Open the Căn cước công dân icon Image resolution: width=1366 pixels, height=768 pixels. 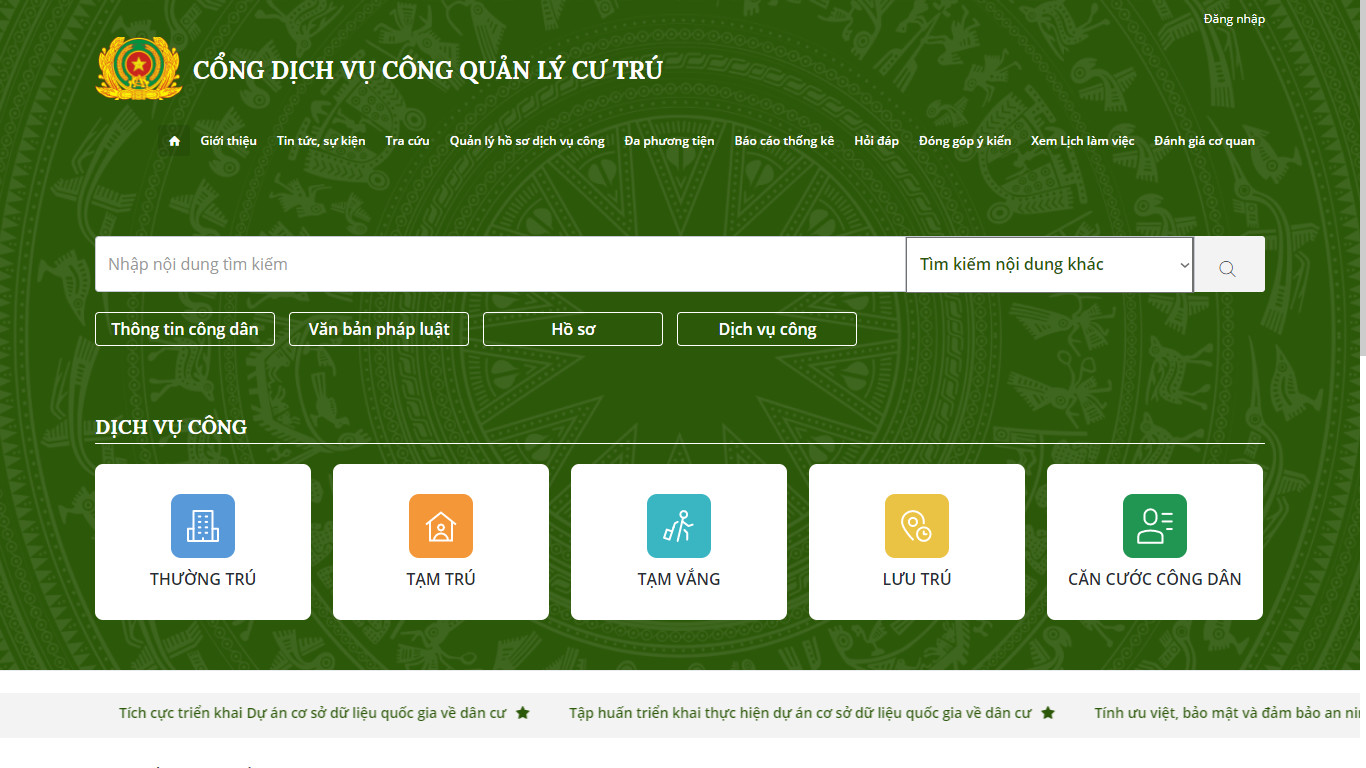[x=1155, y=526]
